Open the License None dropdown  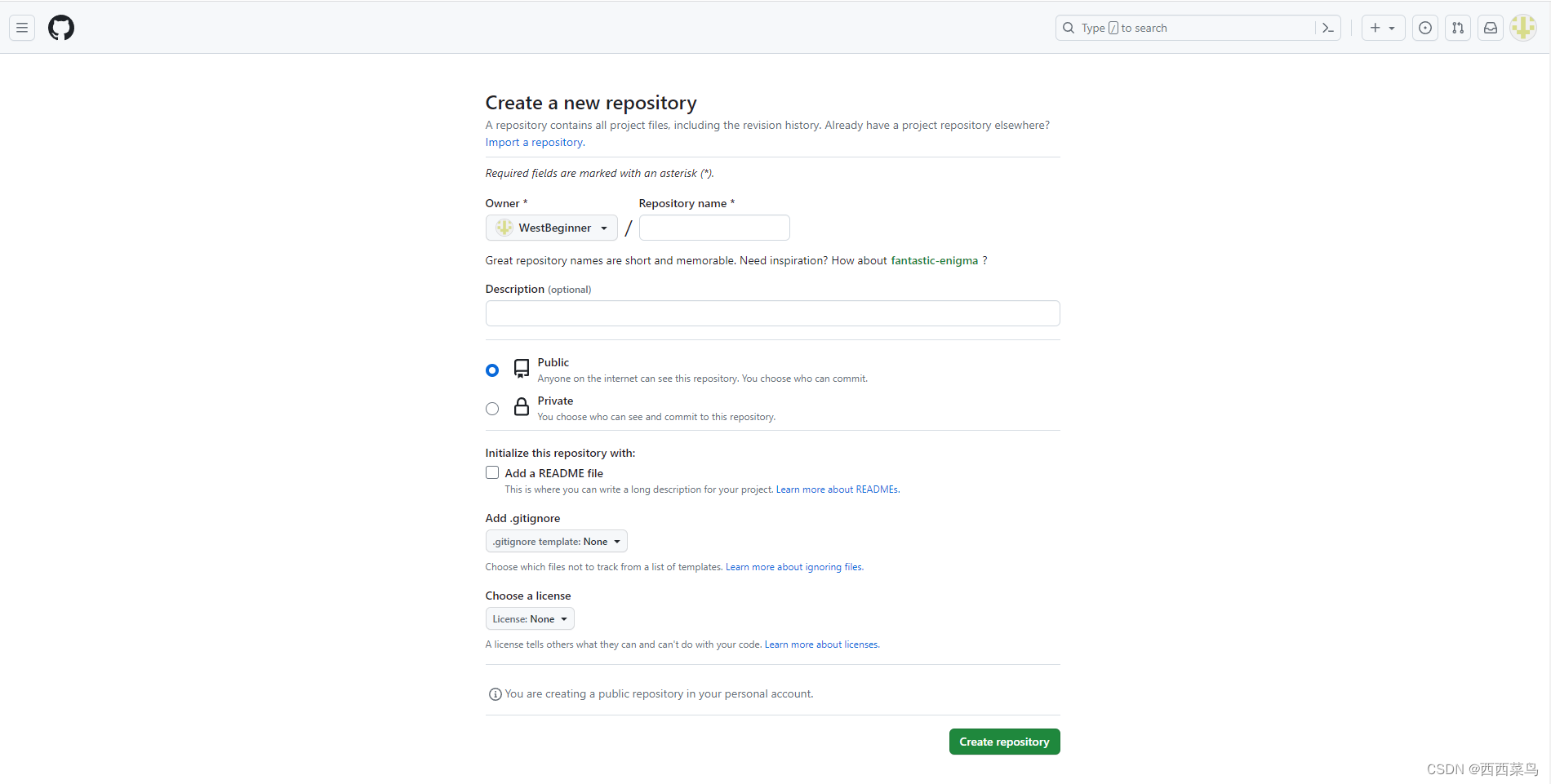(x=530, y=619)
